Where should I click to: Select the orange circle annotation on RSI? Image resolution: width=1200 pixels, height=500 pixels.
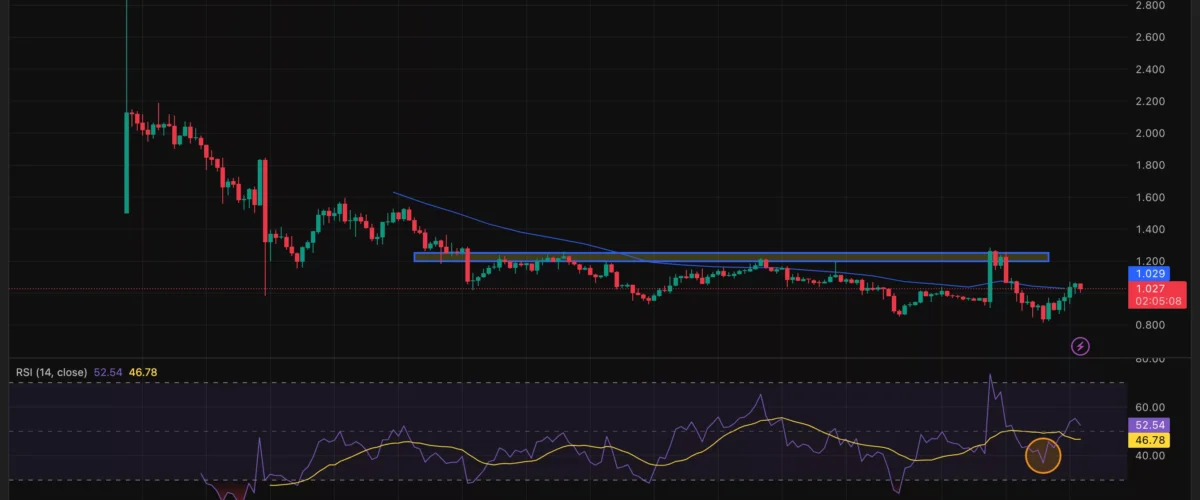[x=1043, y=455]
